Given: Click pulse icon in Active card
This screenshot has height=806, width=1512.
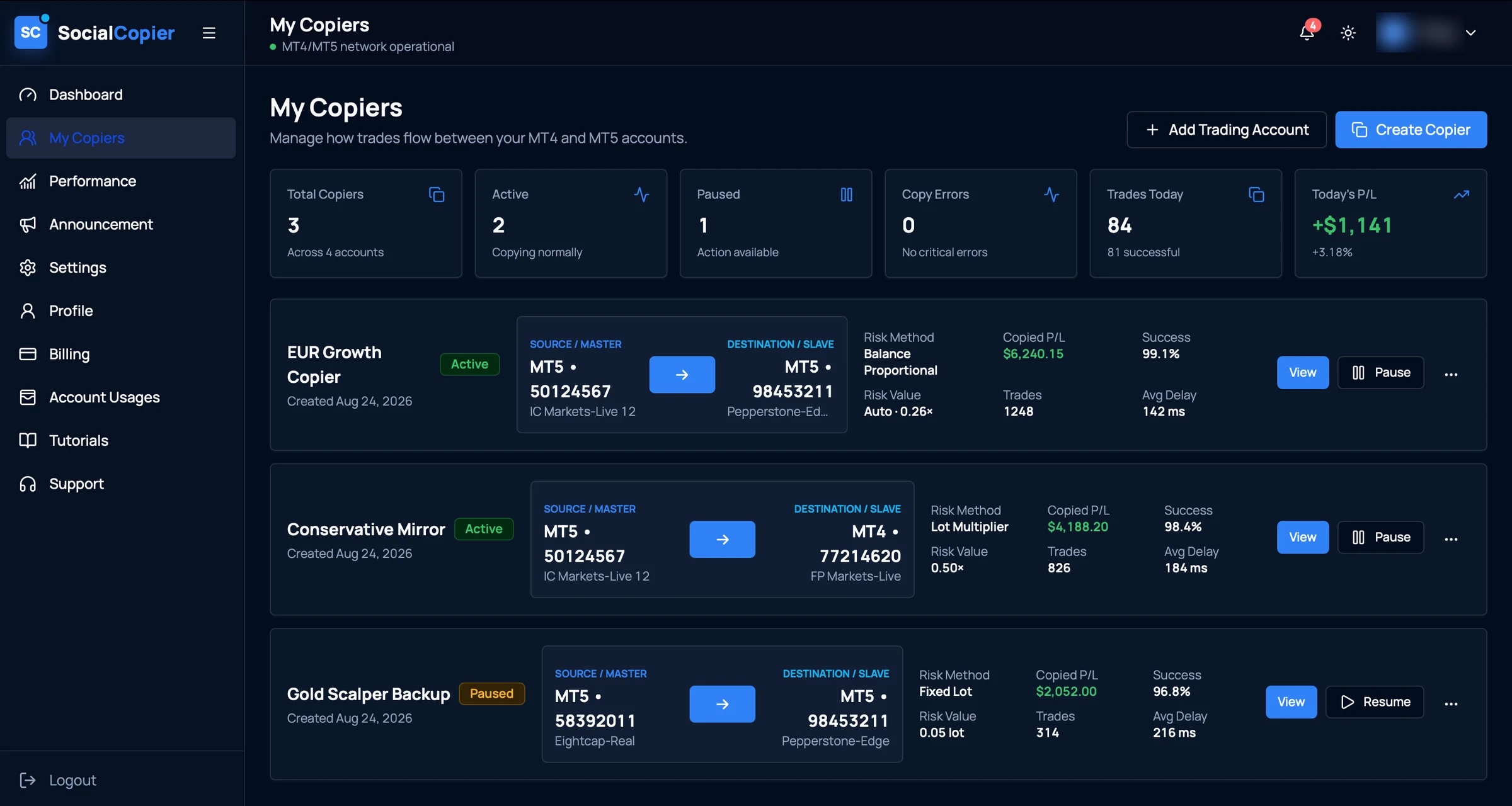Looking at the screenshot, I should pos(641,195).
